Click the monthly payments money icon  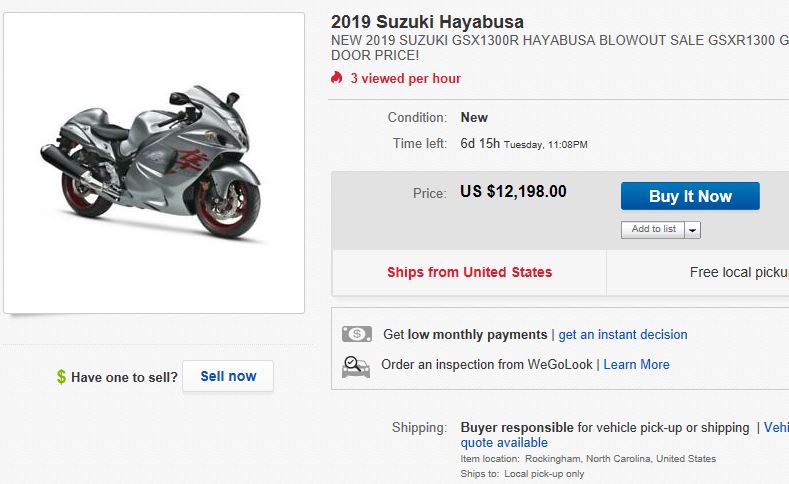pos(356,334)
